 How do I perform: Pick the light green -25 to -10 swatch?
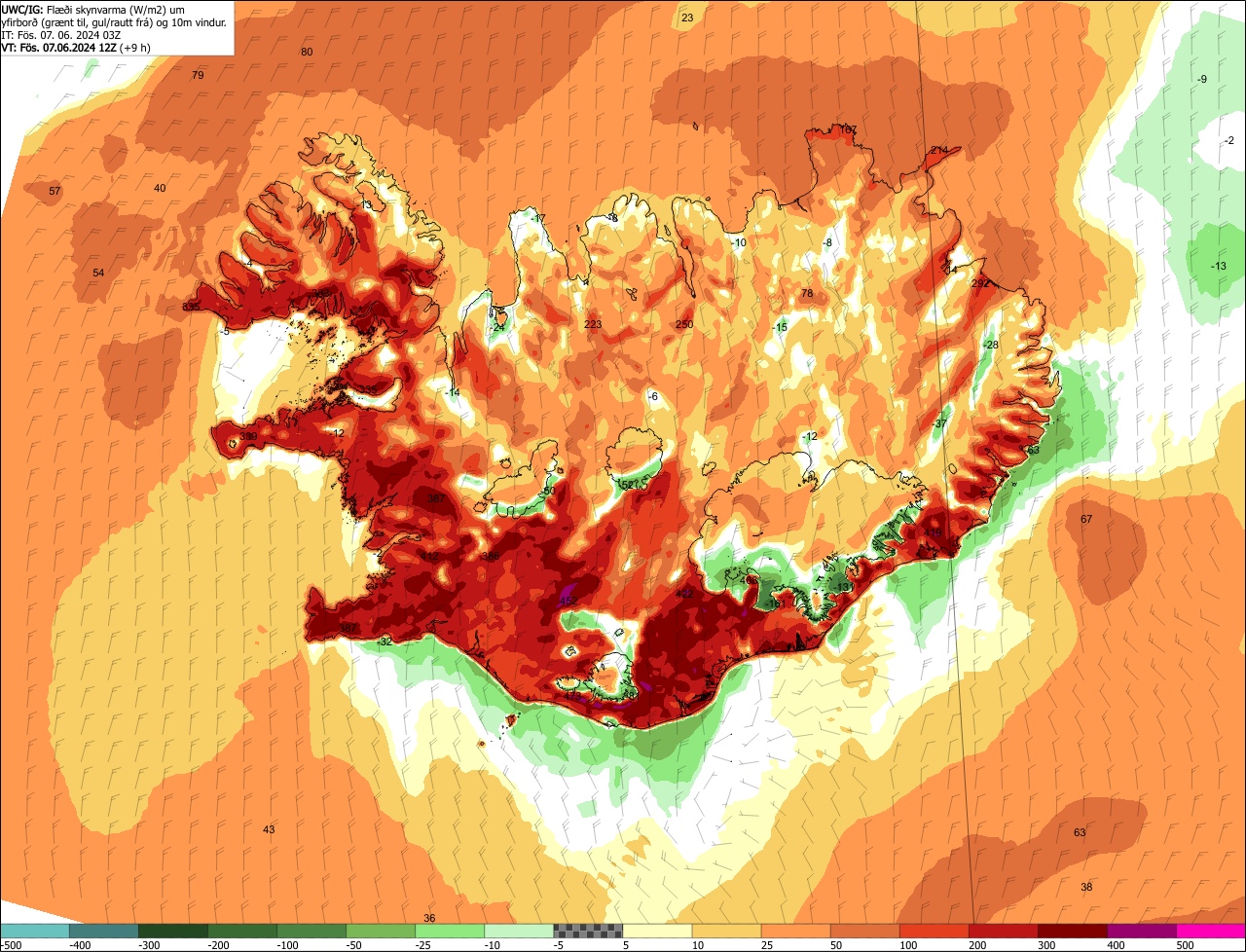(x=450, y=931)
